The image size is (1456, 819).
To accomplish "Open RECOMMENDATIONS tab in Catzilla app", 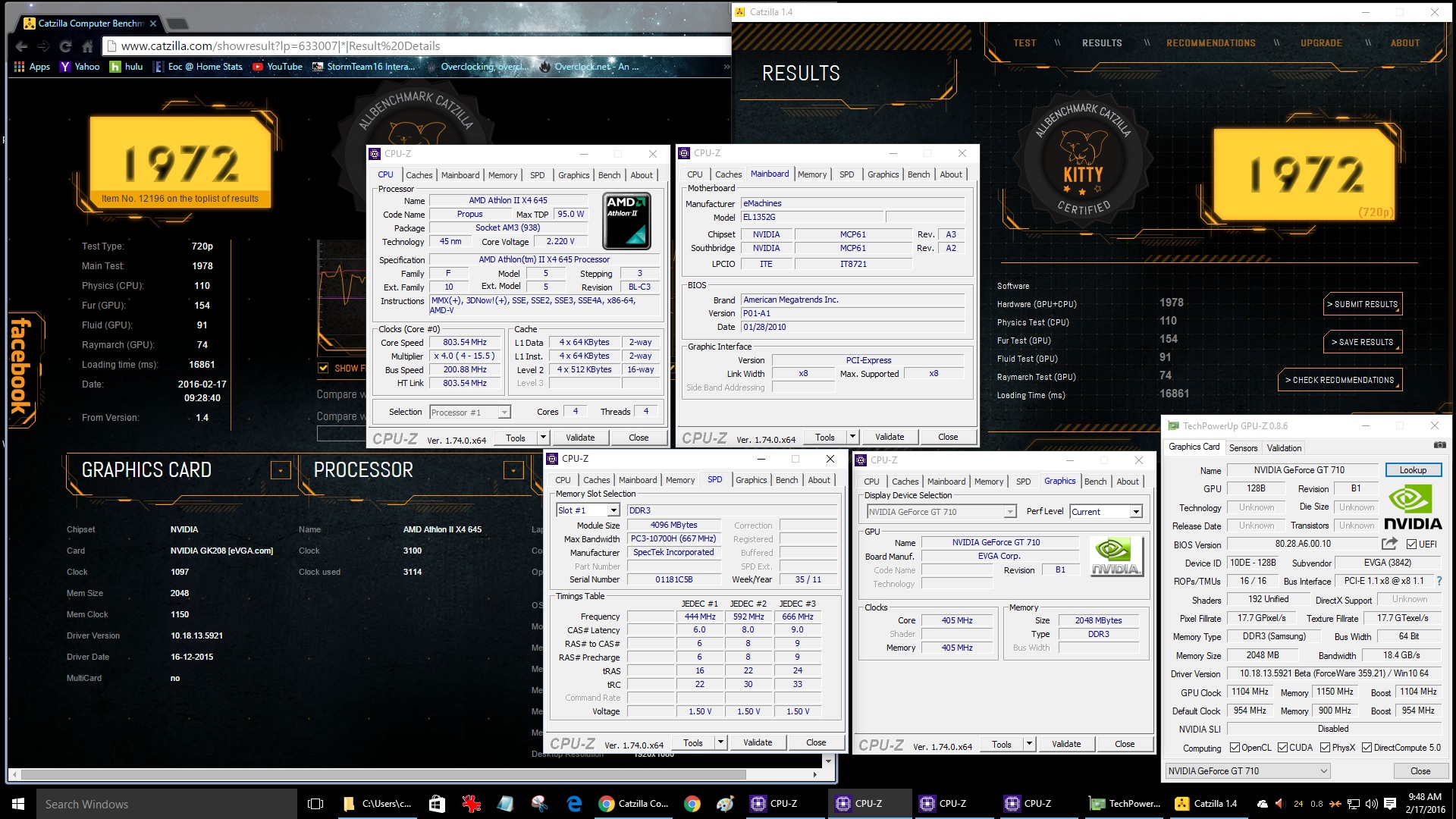I will point(1210,43).
